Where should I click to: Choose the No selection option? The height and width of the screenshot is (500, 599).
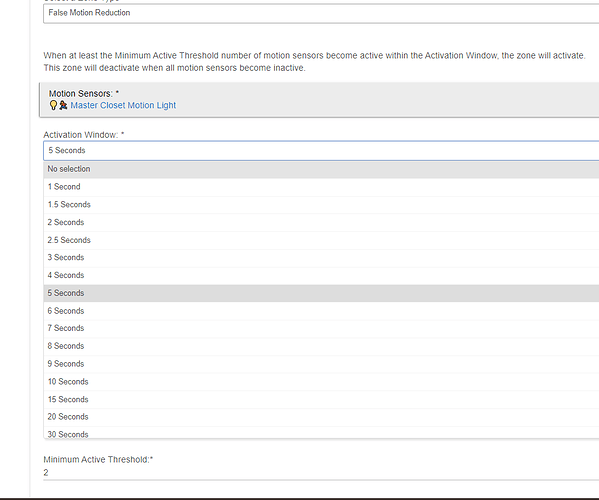[321, 169]
